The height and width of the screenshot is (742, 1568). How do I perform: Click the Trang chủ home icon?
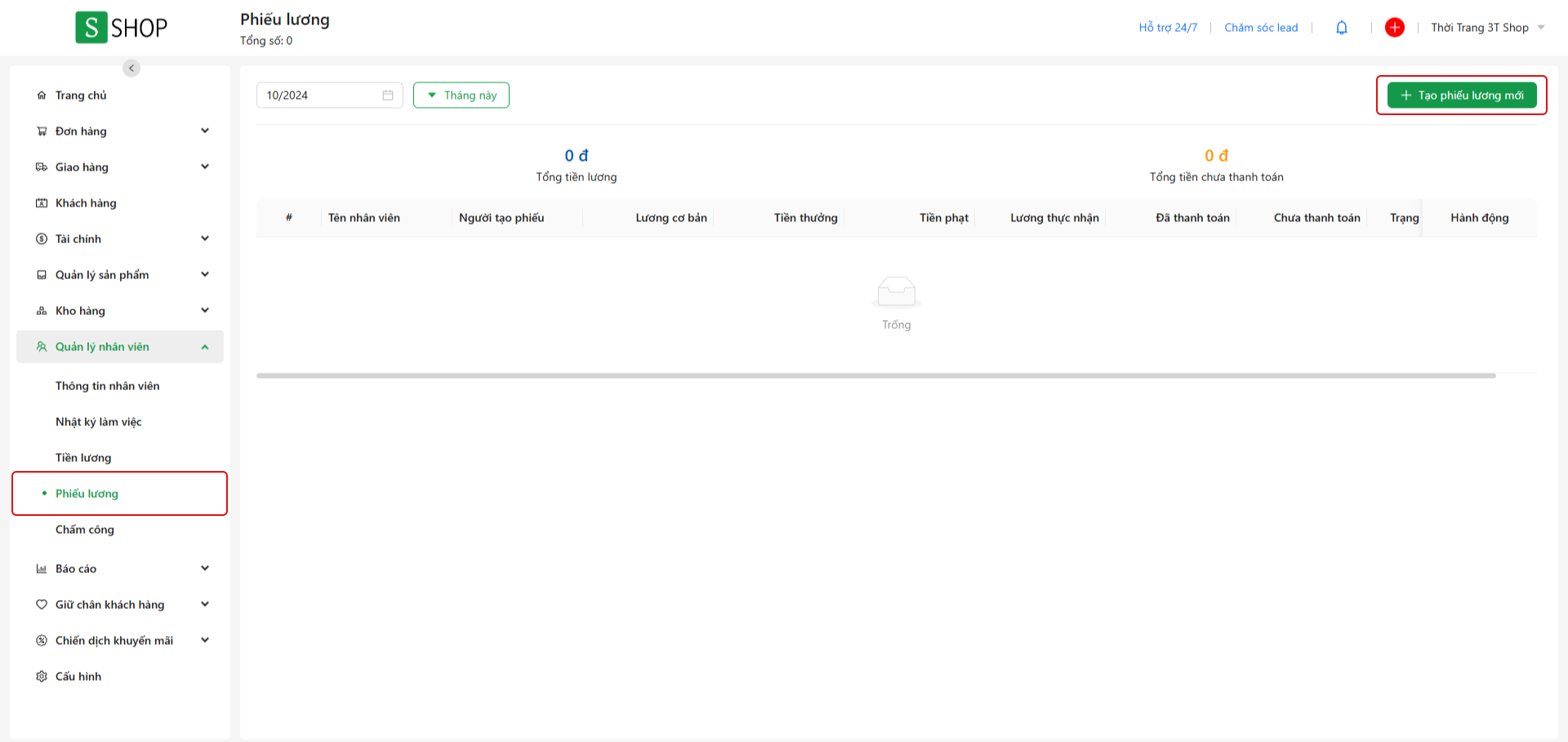pos(42,96)
